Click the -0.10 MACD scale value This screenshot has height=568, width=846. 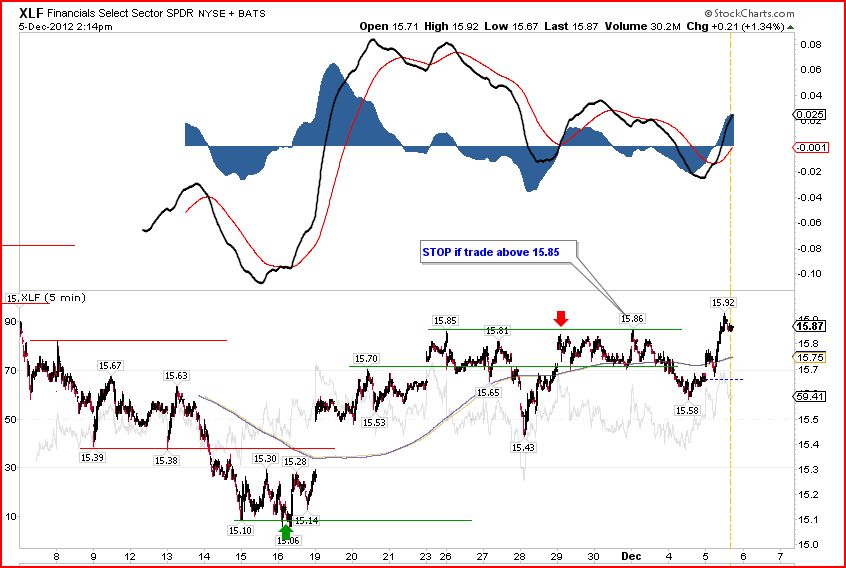click(809, 273)
